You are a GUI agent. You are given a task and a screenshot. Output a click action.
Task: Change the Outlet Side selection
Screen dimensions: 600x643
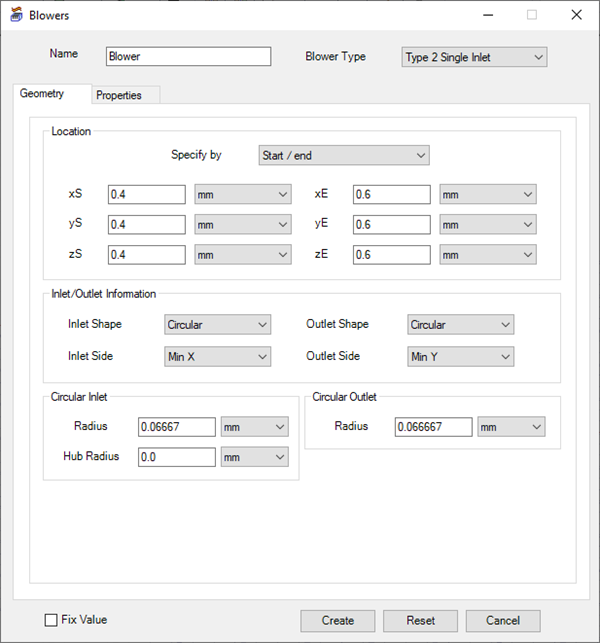(460, 357)
